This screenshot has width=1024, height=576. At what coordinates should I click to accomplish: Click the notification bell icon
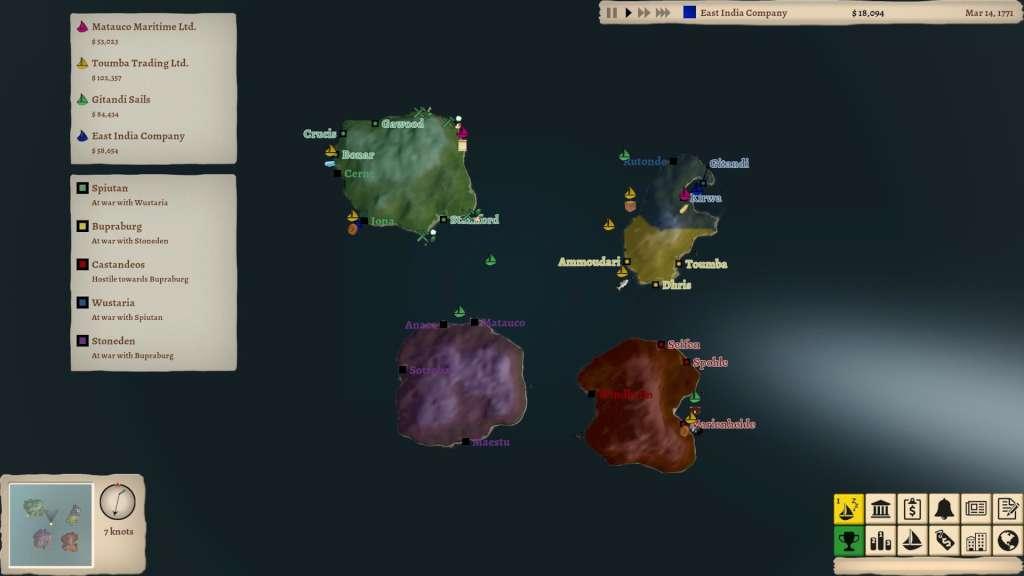pyautogui.click(x=944, y=511)
